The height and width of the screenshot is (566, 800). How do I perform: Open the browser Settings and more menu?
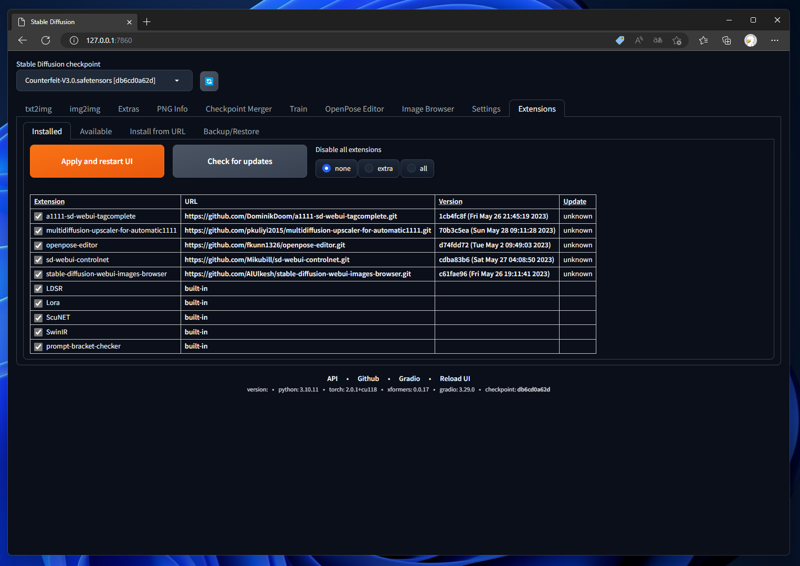point(774,41)
